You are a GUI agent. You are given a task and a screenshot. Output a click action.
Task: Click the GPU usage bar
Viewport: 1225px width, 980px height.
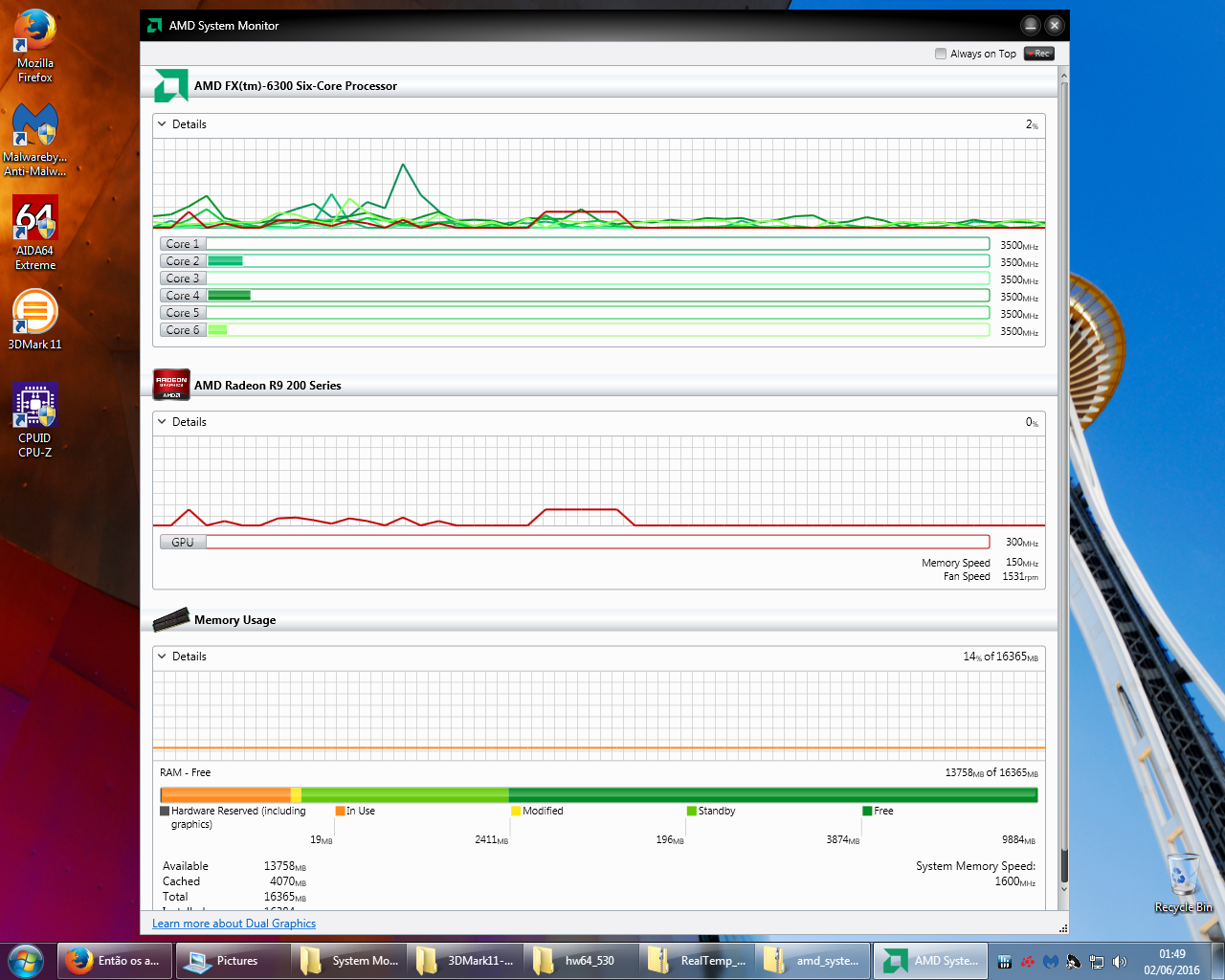coord(598,542)
